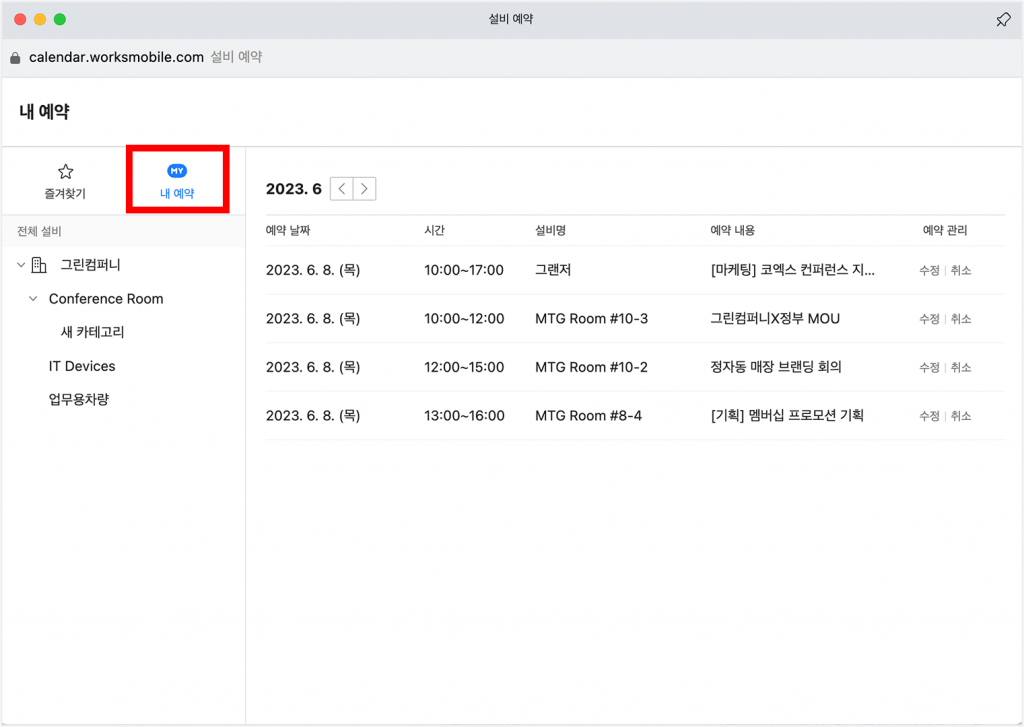The width and height of the screenshot is (1024, 727).
Task: Click 취소 for the 그랜저 reservation
Action: [961, 270]
